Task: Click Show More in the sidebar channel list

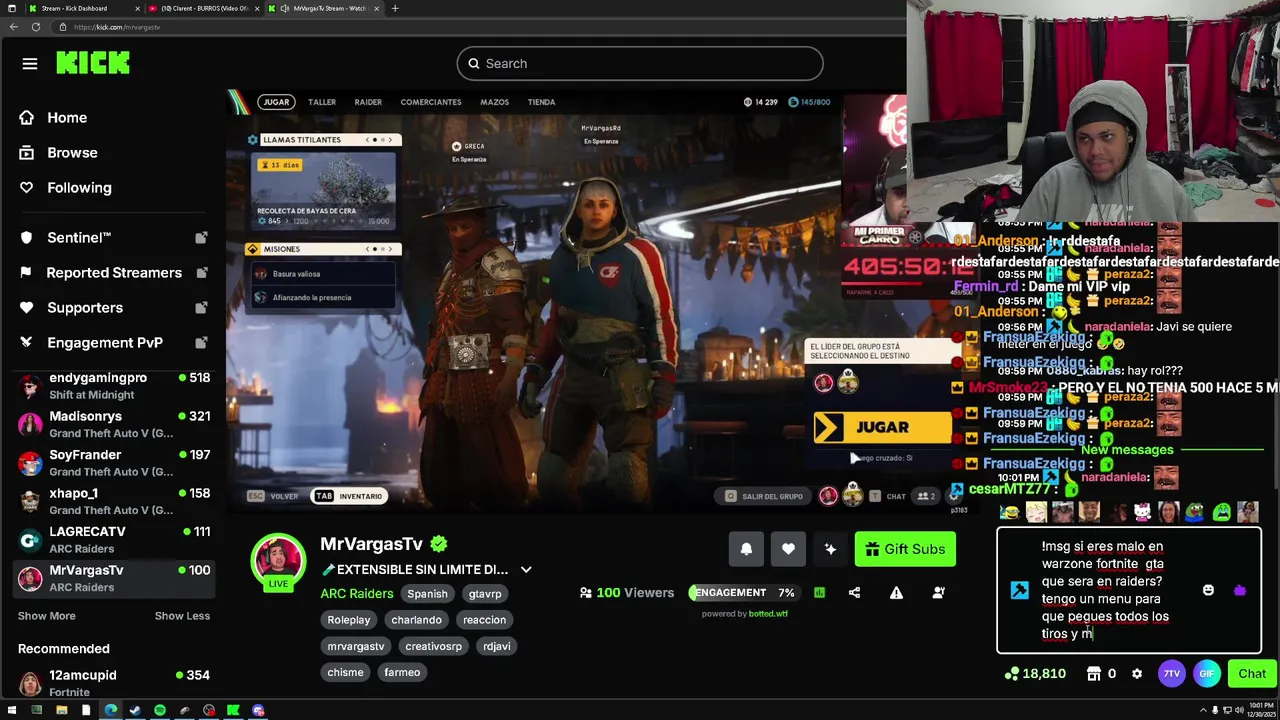Action: [46, 616]
